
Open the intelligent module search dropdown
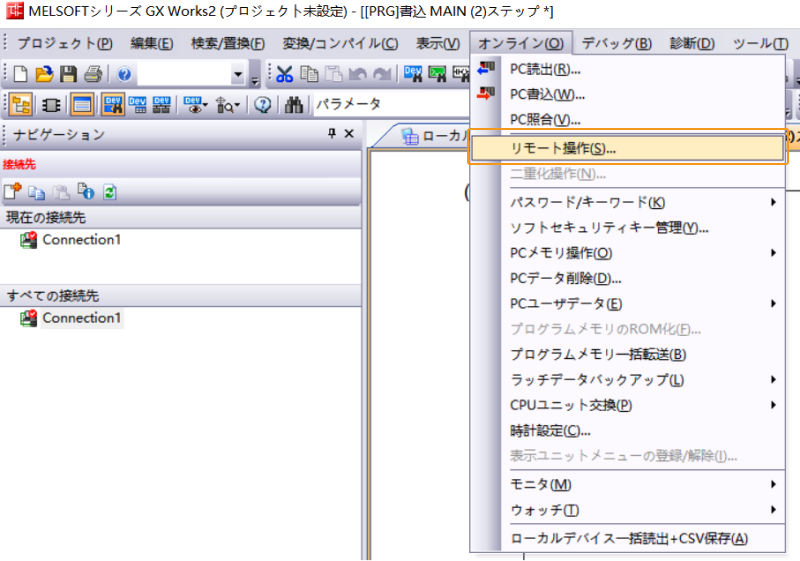(x=228, y=105)
